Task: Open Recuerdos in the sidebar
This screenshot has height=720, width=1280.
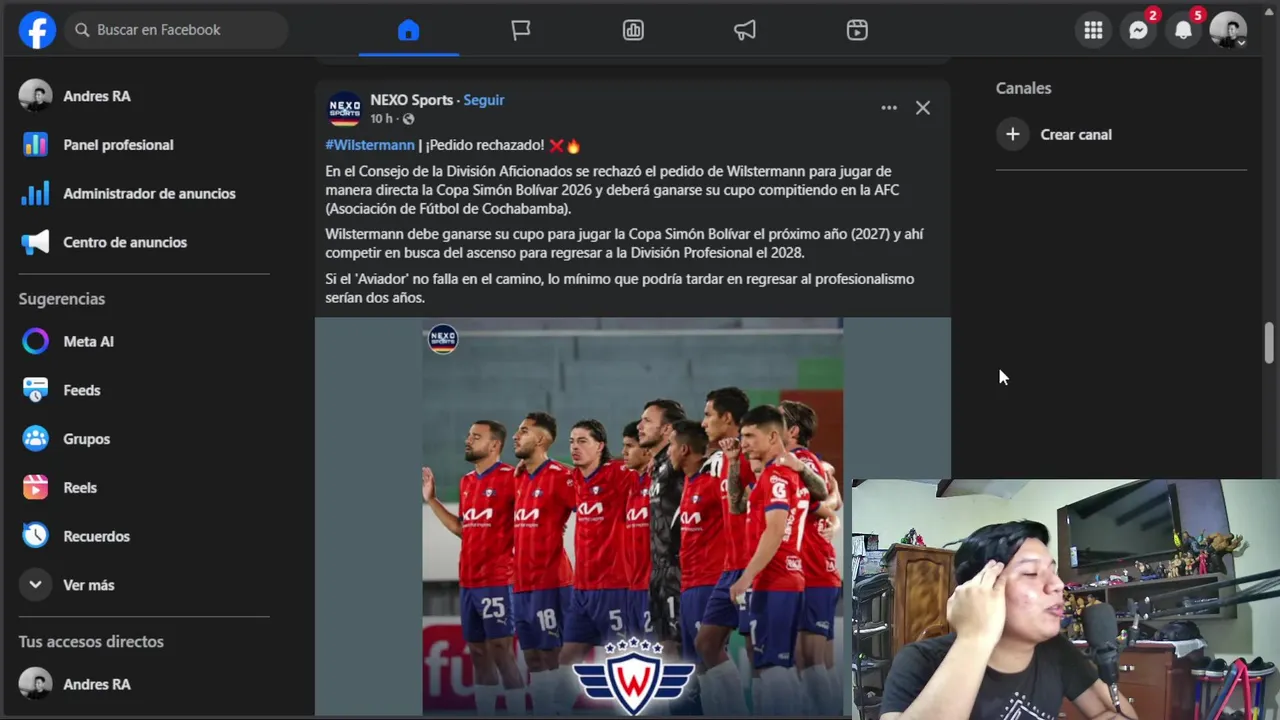Action: pyautogui.click(x=144, y=536)
